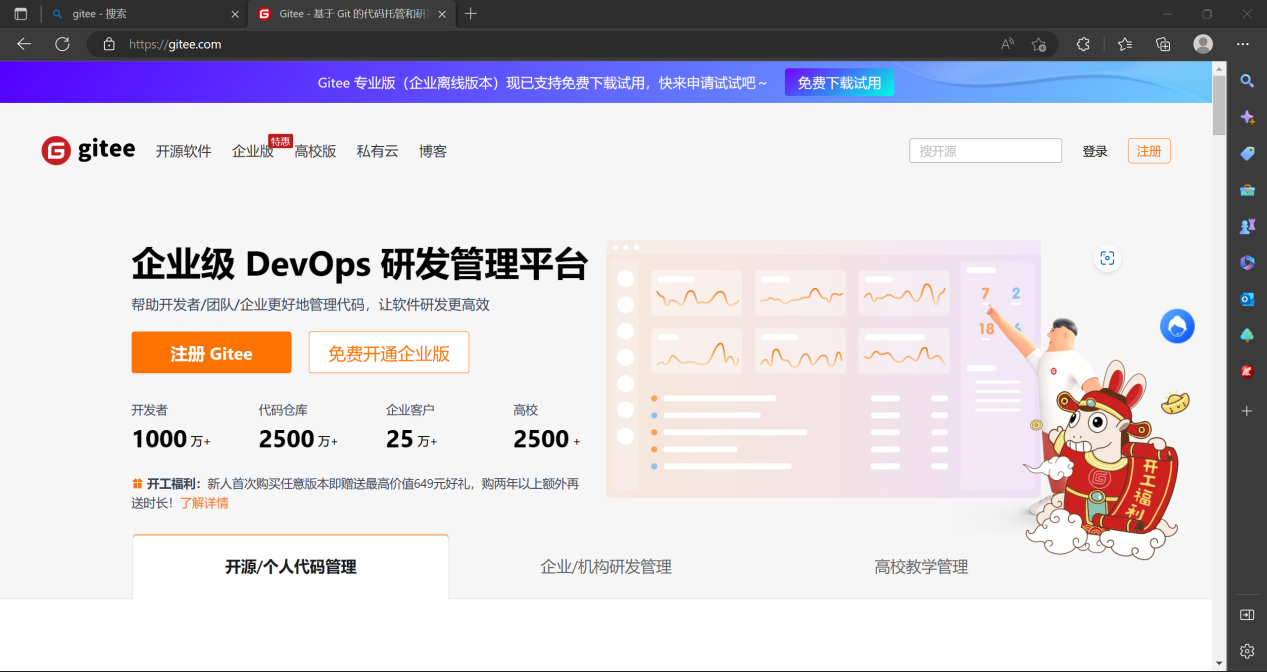Switch to the 企业/机构研发管理 tab
The height and width of the screenshot is (672, 1267).
[x=604, y=566]
